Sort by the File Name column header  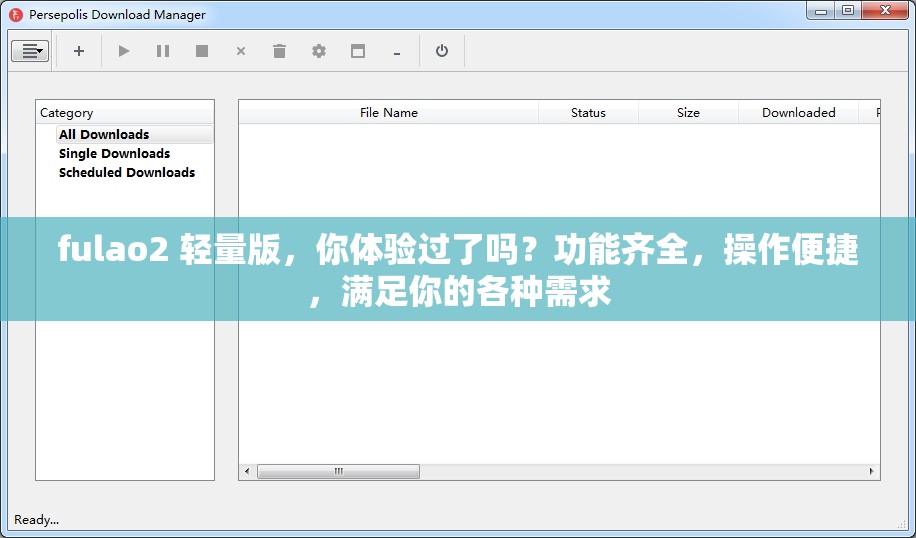pos(388,113)
